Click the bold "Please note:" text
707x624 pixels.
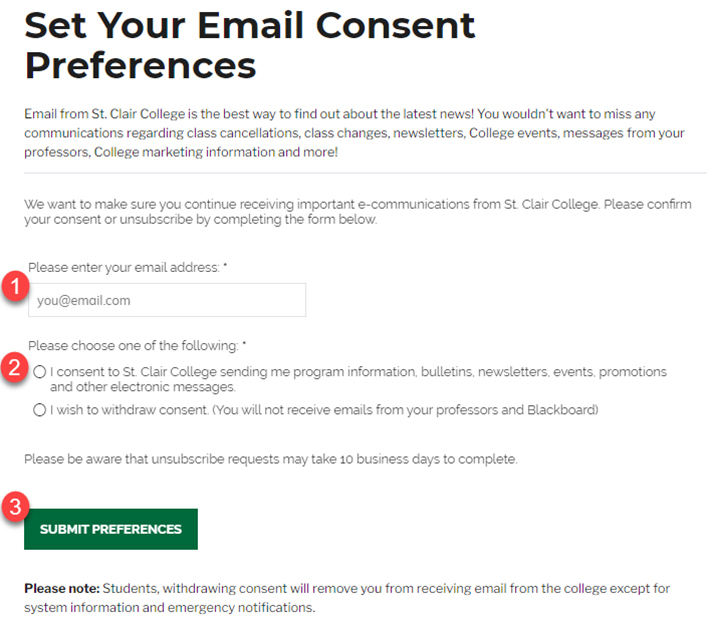tap(62, 589)
